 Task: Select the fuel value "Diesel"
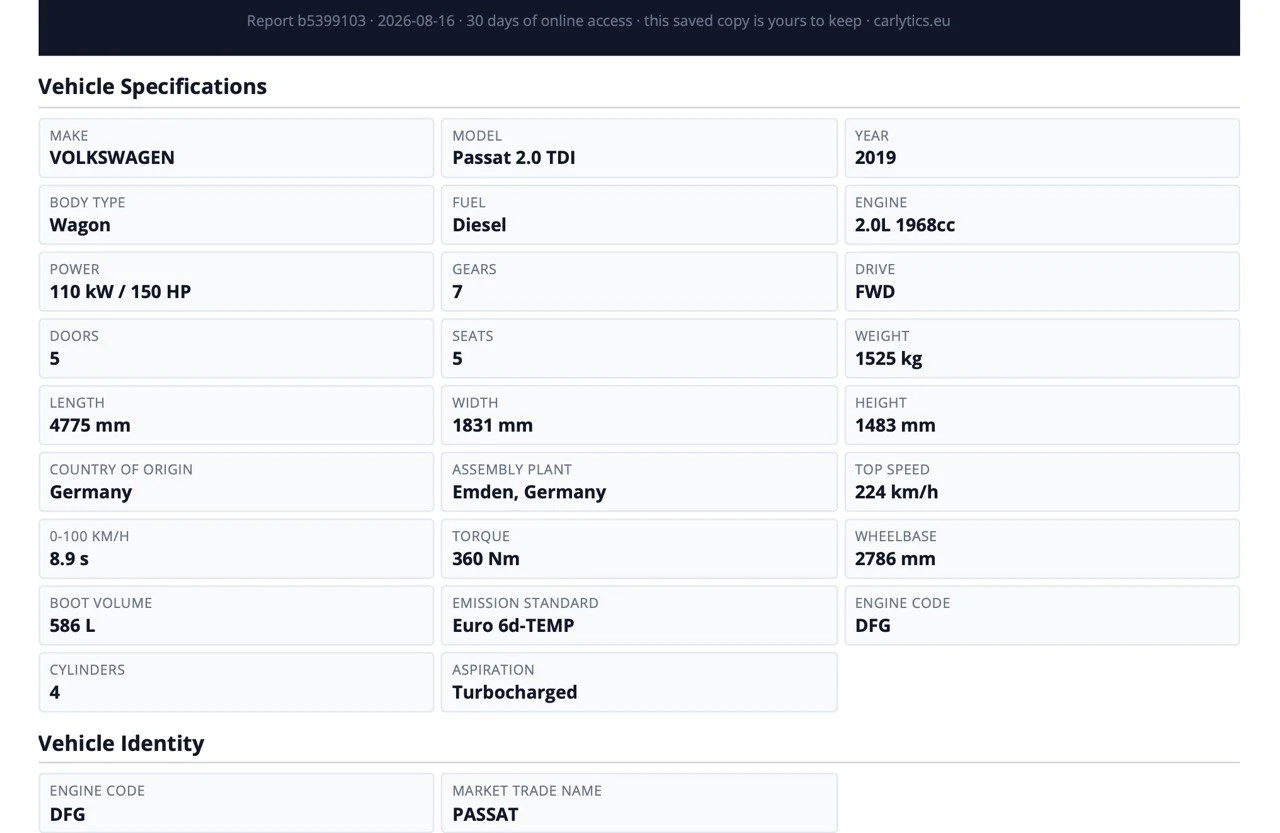(479, 225)
